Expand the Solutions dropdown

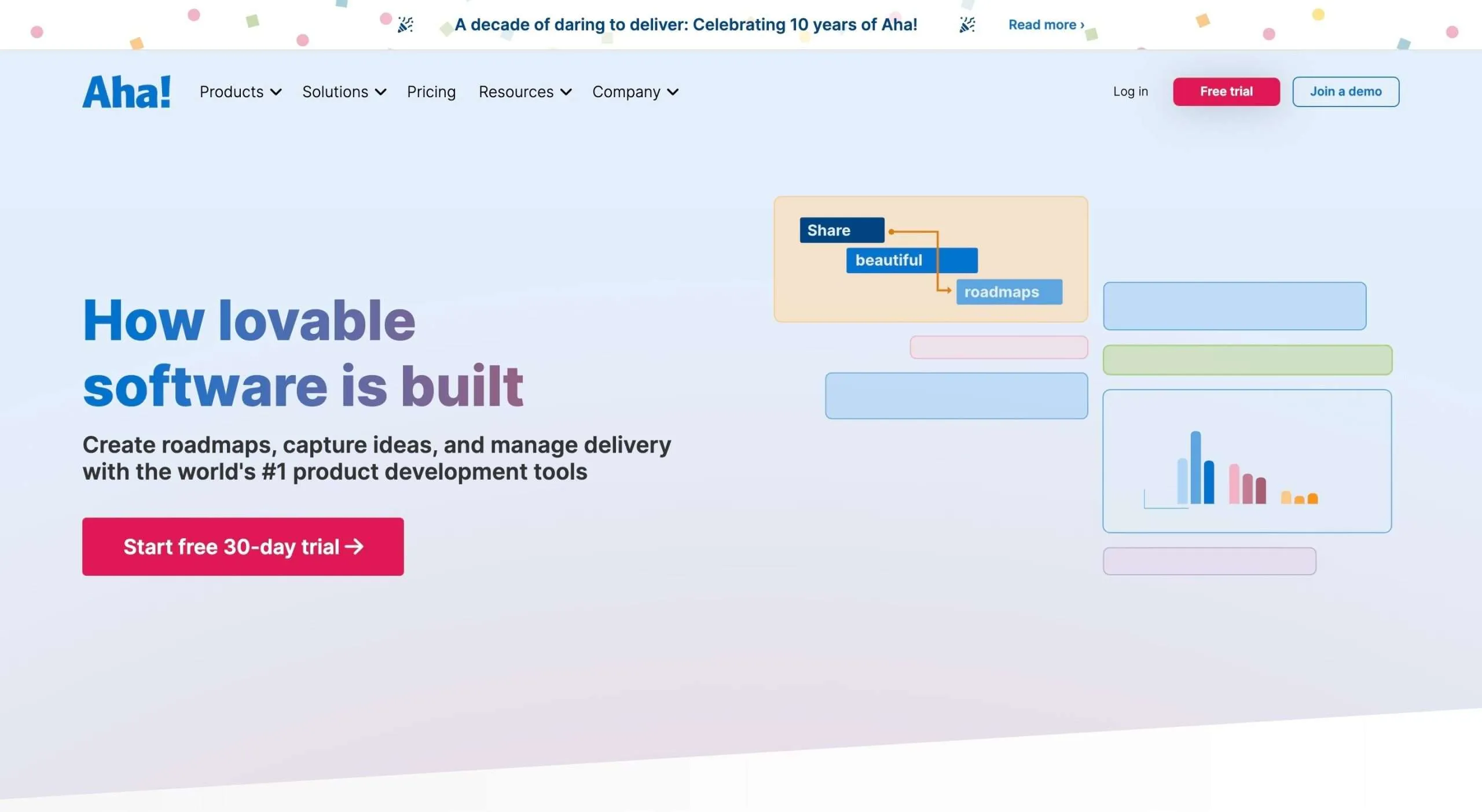coord(344,92)
